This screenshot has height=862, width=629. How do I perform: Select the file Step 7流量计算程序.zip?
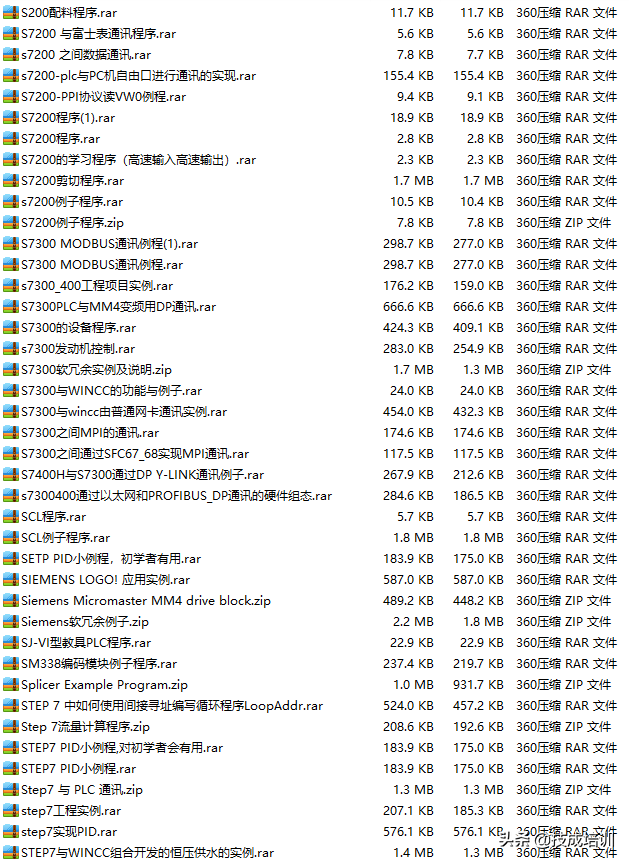(x=85, y=726)
